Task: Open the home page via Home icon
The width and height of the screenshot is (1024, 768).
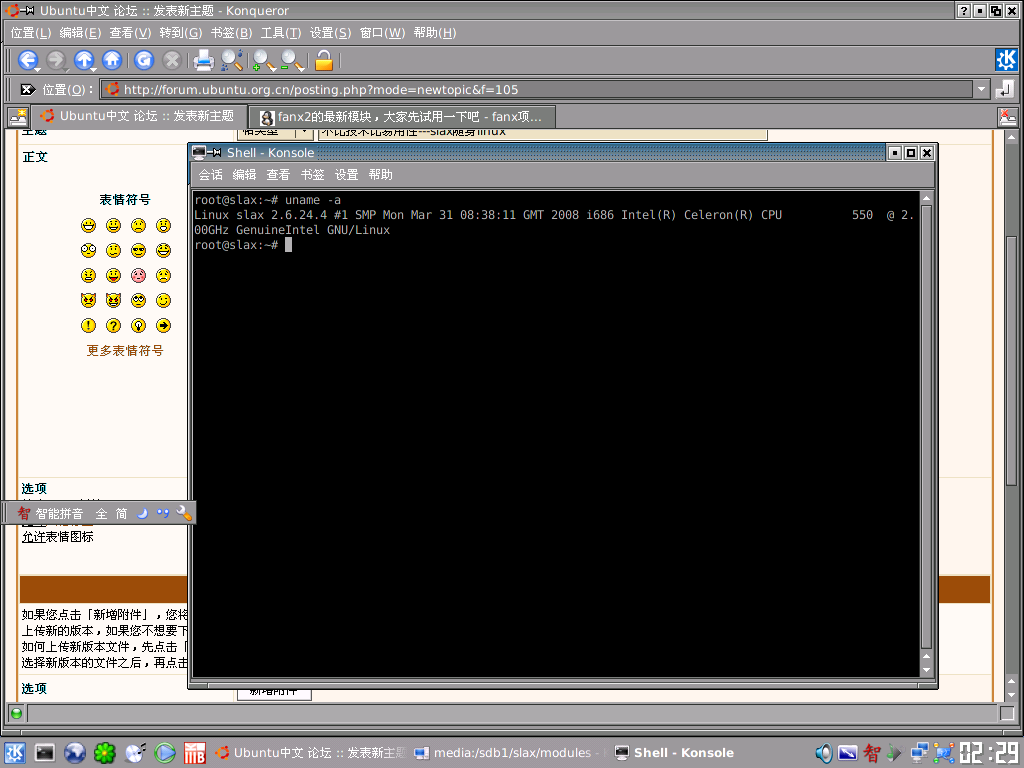Action: [112, 60]
